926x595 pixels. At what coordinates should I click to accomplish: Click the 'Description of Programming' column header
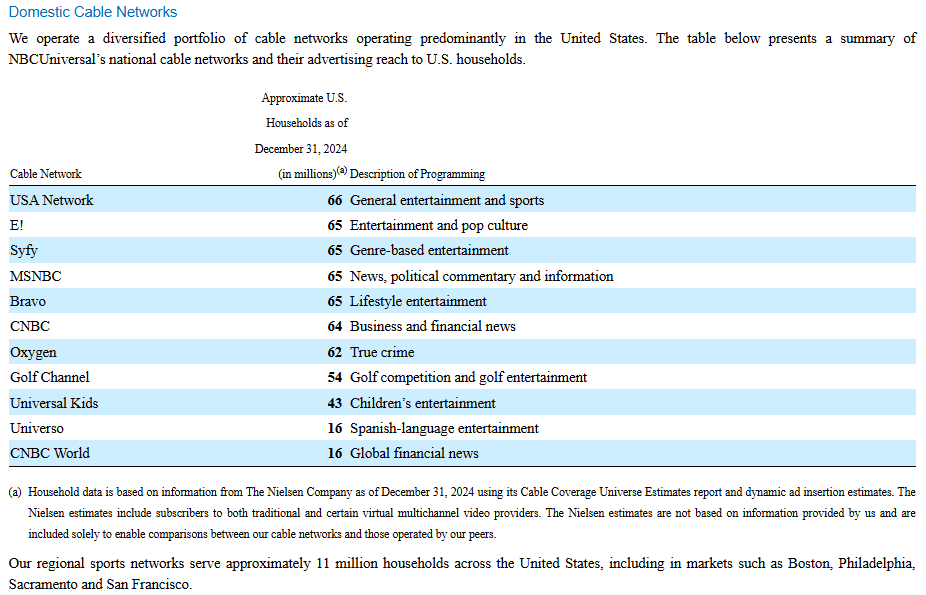[x=417, y=174]
